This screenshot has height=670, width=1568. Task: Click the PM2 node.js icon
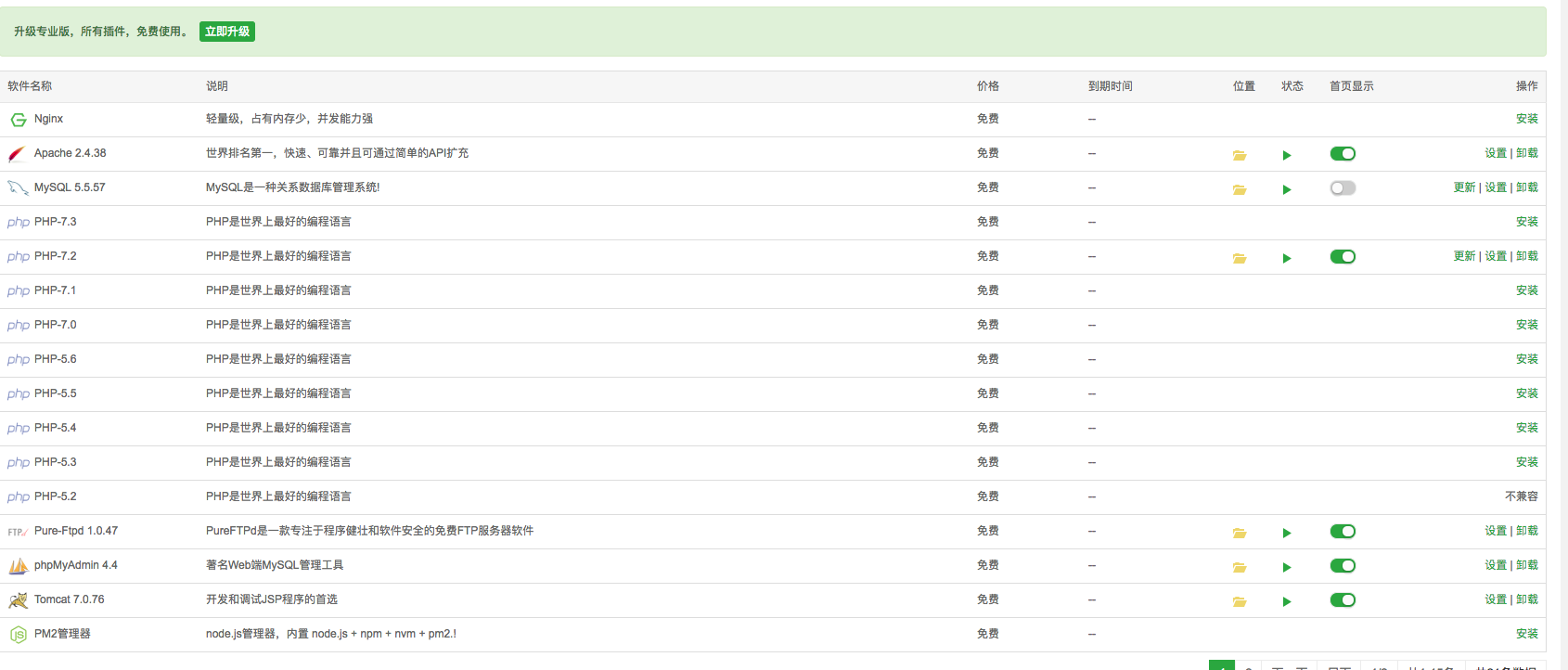click(18, 635)
